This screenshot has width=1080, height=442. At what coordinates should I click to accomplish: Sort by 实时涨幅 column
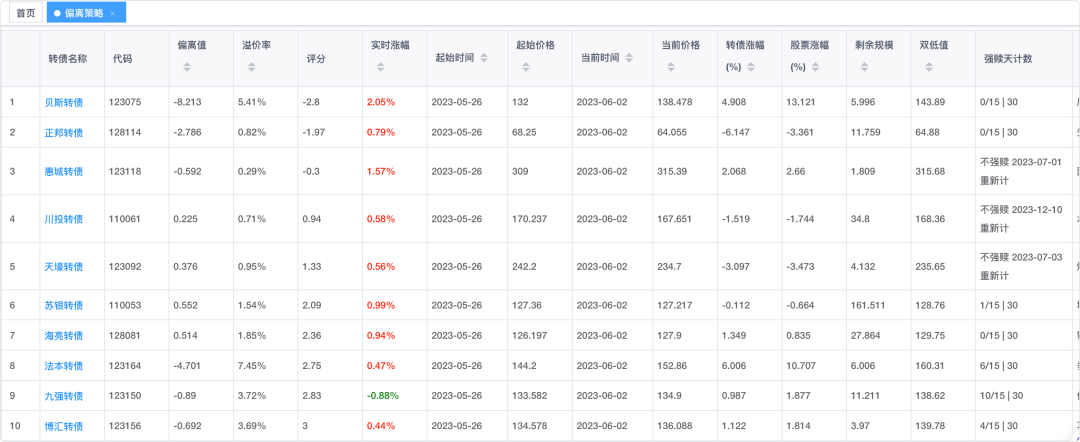tap(380, 67)
